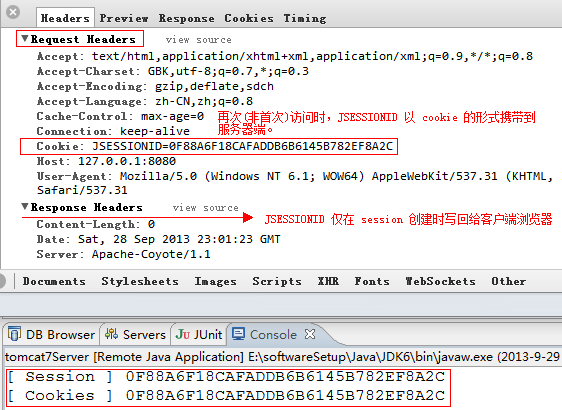The height and width of the screenshot is (410, 562).
Task: View source of the request headers
Action: (199, 40)
